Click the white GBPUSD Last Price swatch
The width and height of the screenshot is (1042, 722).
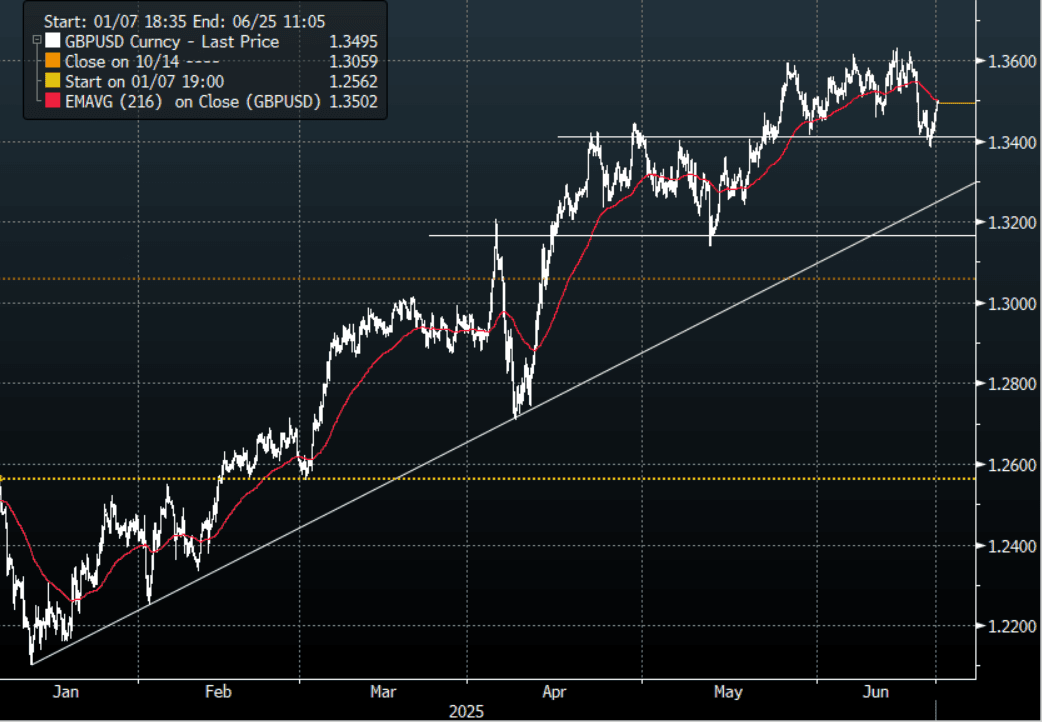52,42
